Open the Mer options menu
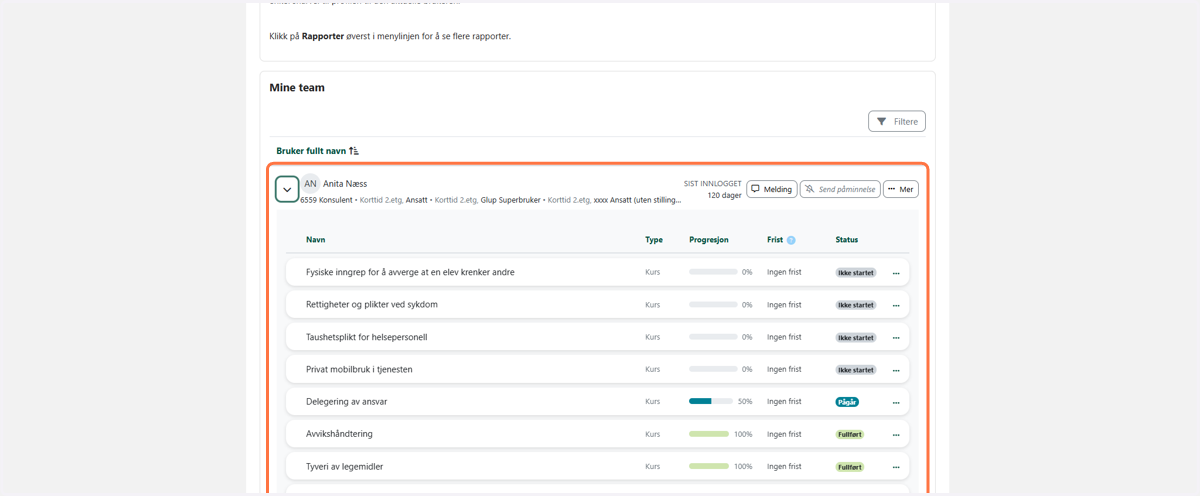1200x496 pixels. coord(900,189)
